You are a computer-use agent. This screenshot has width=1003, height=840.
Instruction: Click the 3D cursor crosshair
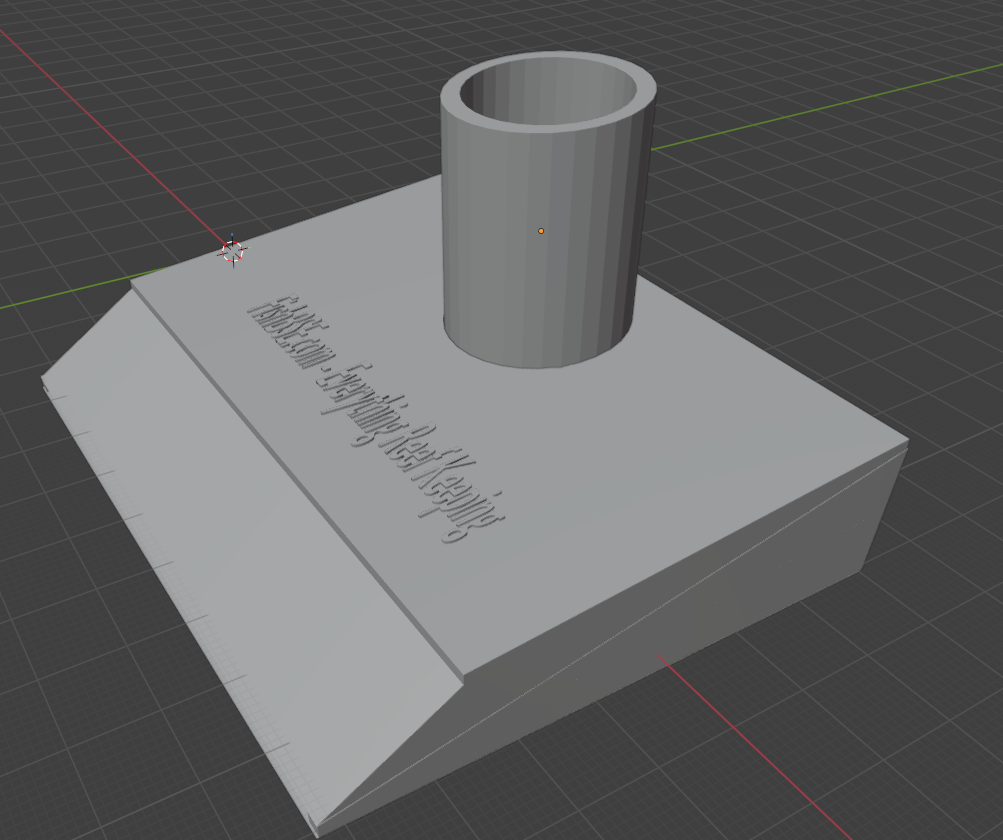click(232, 252)
